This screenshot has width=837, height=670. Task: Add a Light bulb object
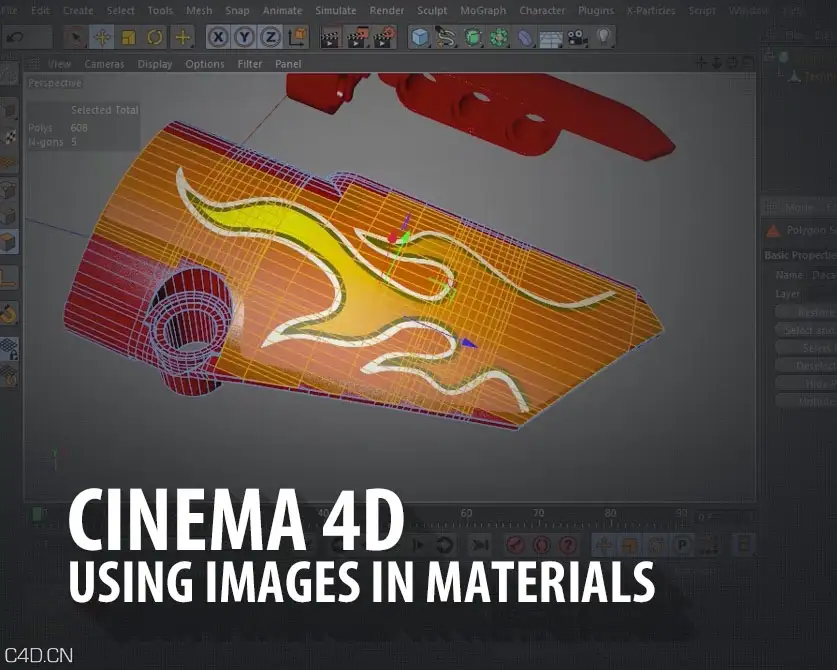[603, 36]
